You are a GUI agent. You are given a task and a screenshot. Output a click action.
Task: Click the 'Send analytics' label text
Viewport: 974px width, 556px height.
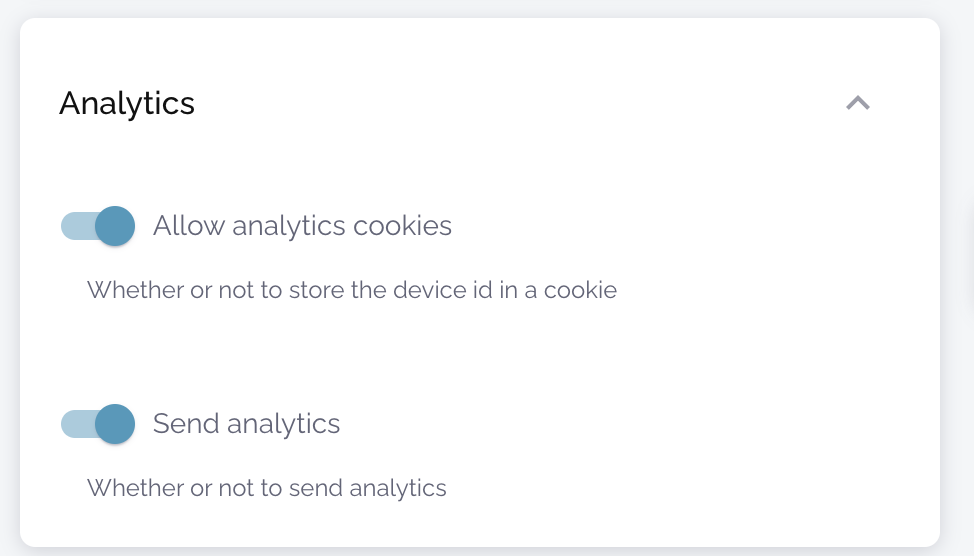tap(246, 424)
